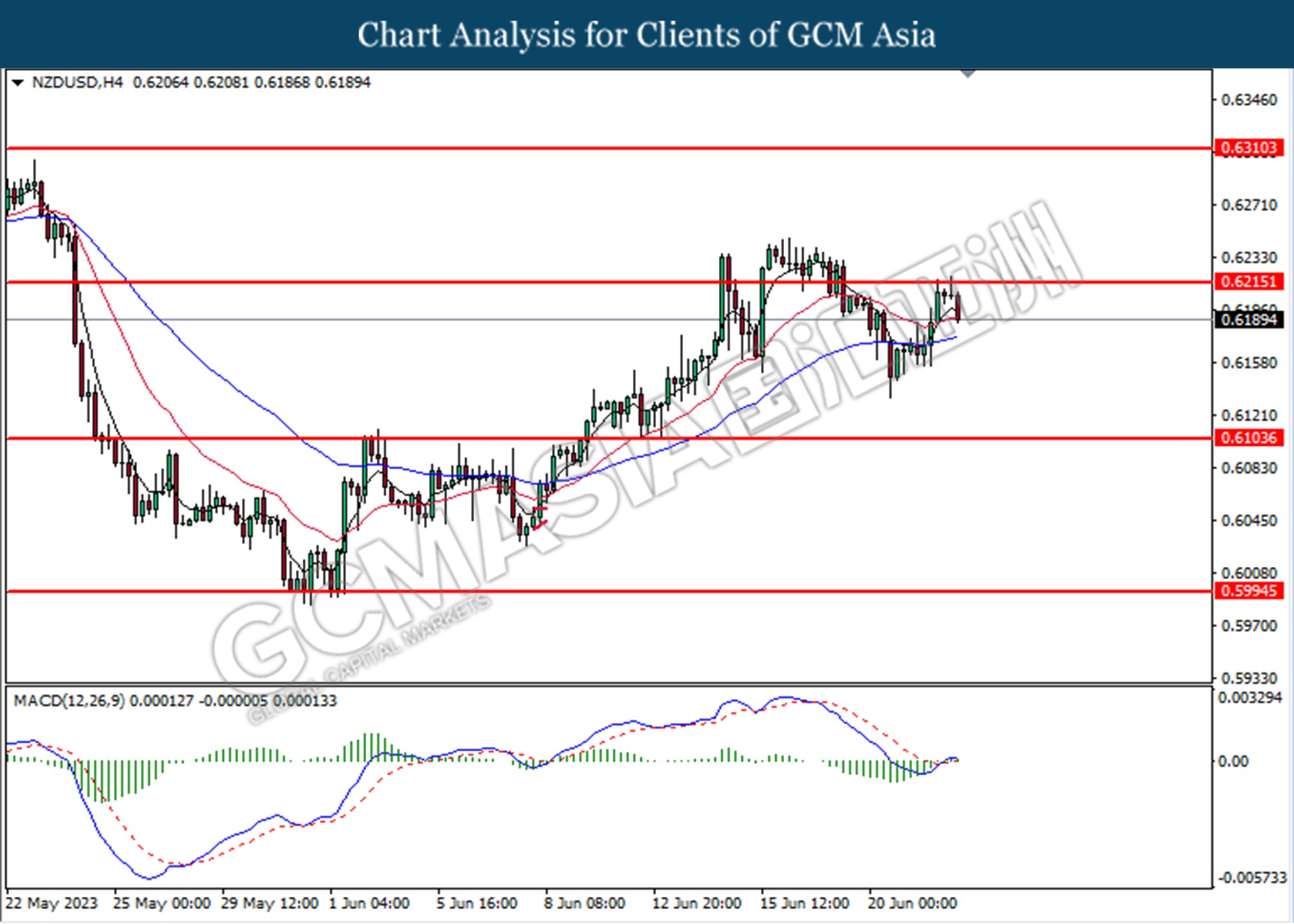Click the 0.61210 price axis value
The height and width of the screenshot is (924, 1294).
pos(1249,415)
